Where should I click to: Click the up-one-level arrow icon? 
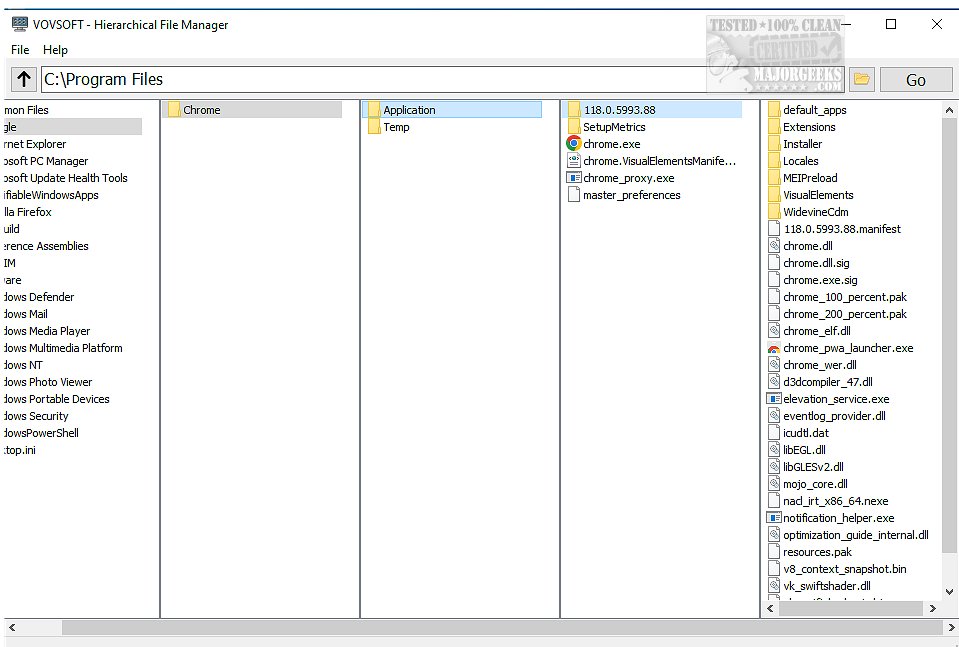click(22, 79)
